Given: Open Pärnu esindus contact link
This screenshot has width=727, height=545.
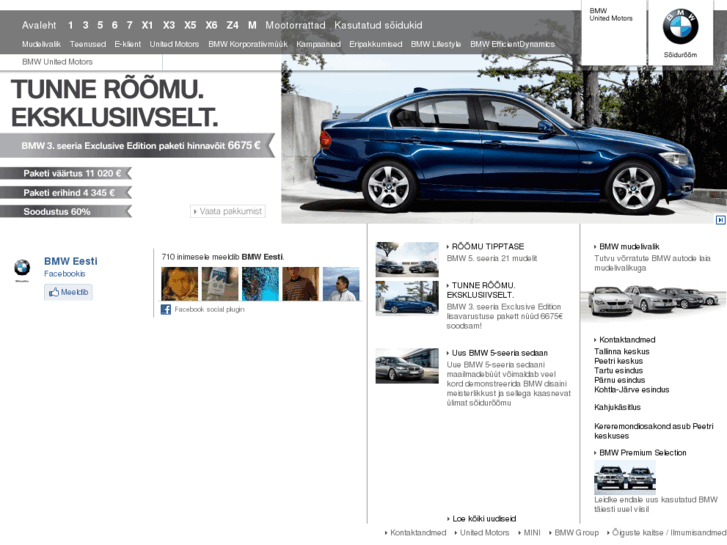Looking at the screenshot, I should [619, 380].
